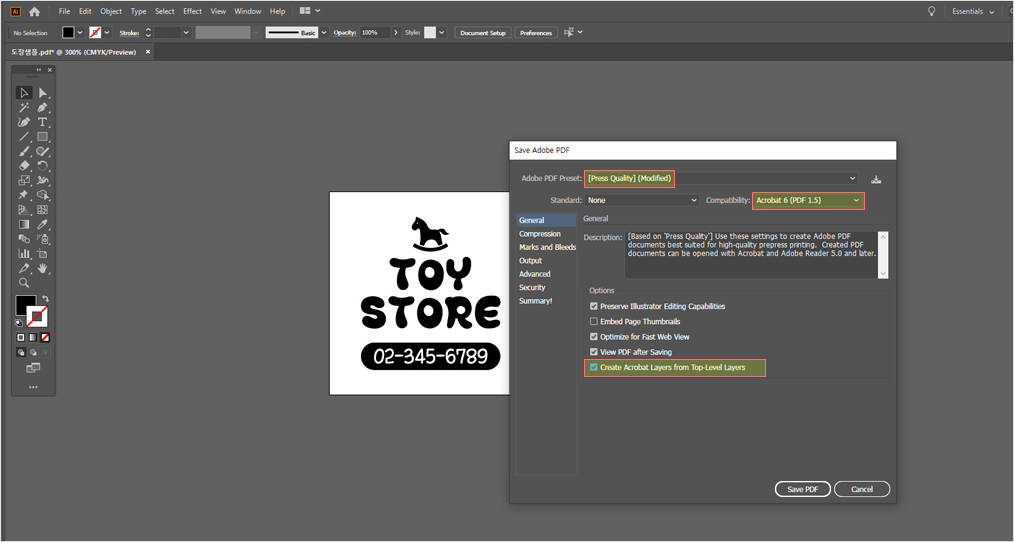
Task: Click the Change Screen Mode icon
Action: pos(33,368)
